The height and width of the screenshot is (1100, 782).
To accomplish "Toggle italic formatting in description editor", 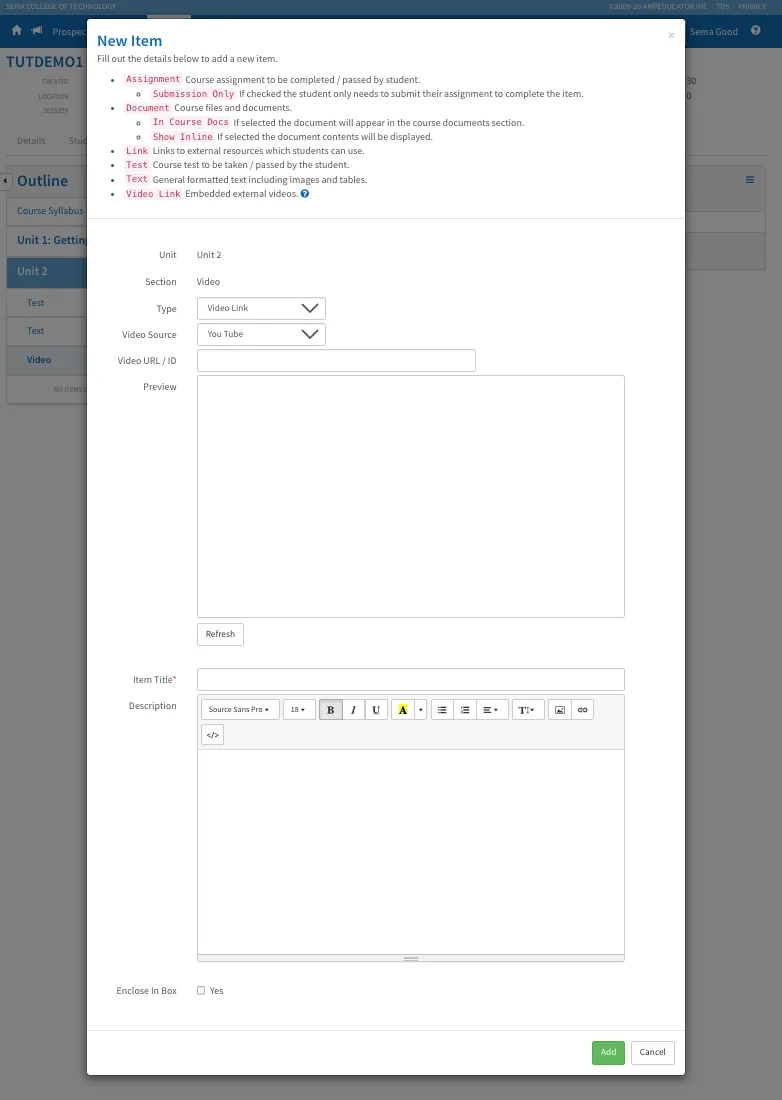I will click(x=353, y=710).
